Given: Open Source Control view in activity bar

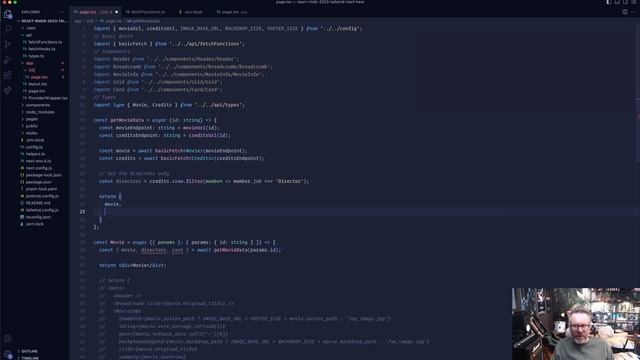Looking at the screenshot, I should [8, 44].
